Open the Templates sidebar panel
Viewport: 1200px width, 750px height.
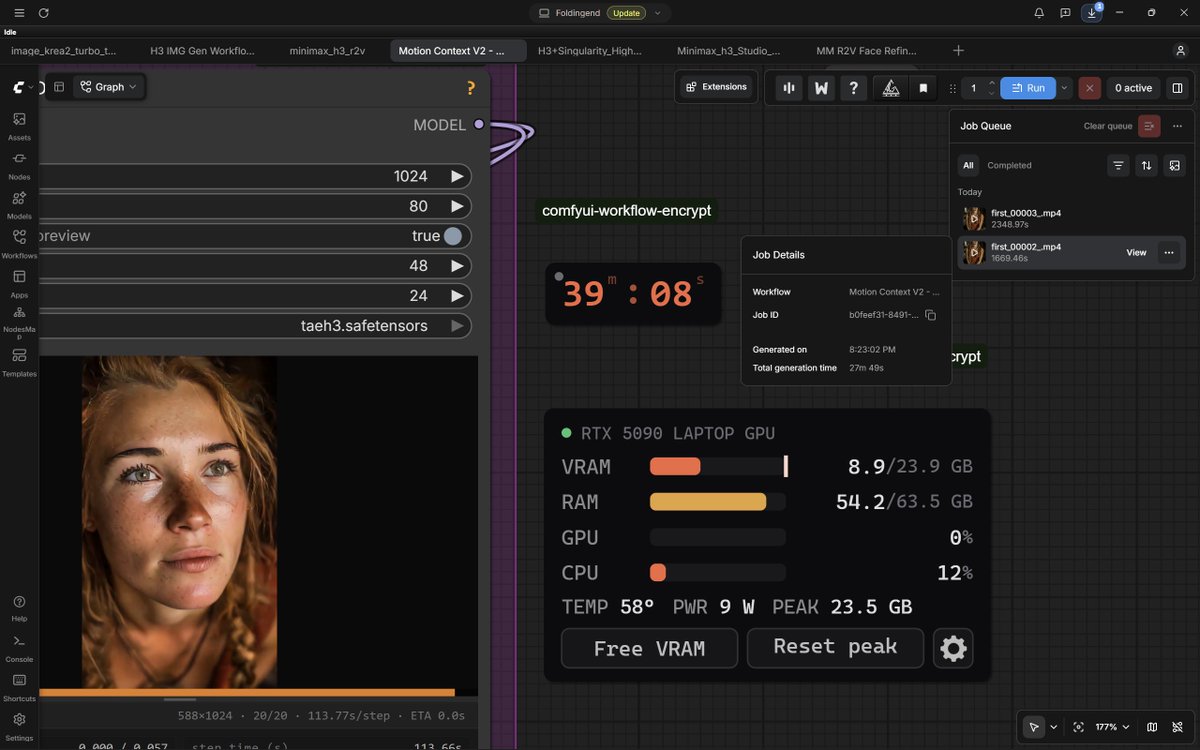tap(19, 362)
